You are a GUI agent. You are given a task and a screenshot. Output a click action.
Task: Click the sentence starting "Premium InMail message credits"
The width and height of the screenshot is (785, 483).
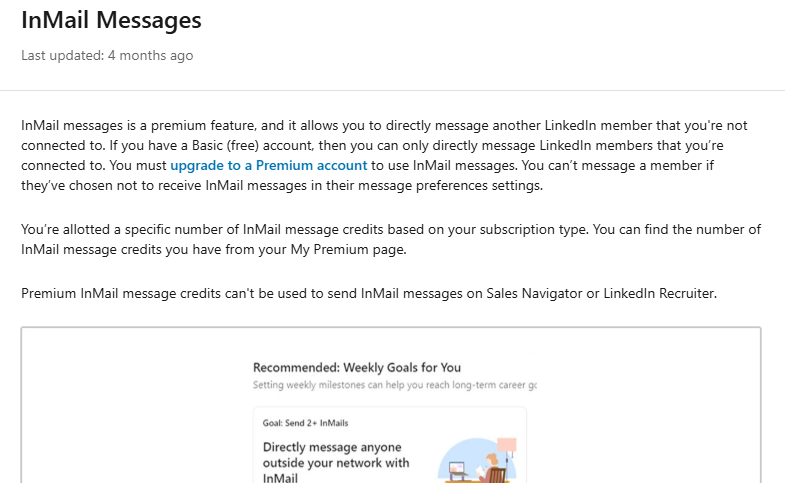coord(369,293)
